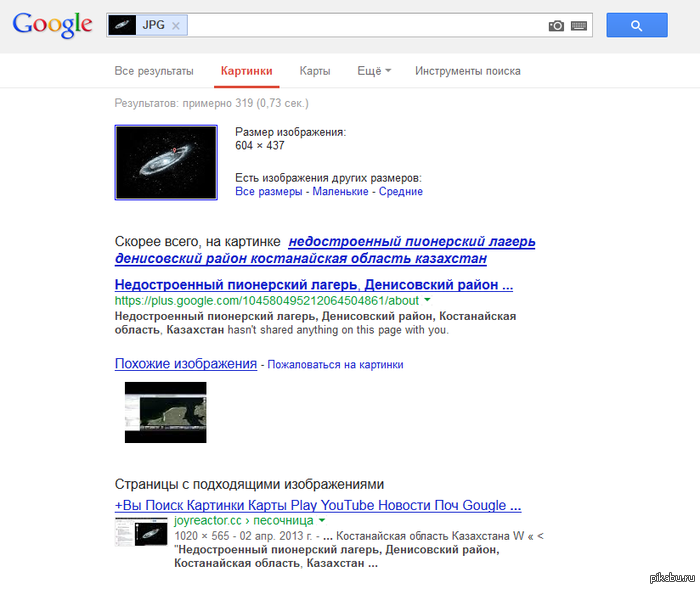Click the camera search-by-image icon
The height and width of the screenshot is (589, 700).
coord(556,26)
